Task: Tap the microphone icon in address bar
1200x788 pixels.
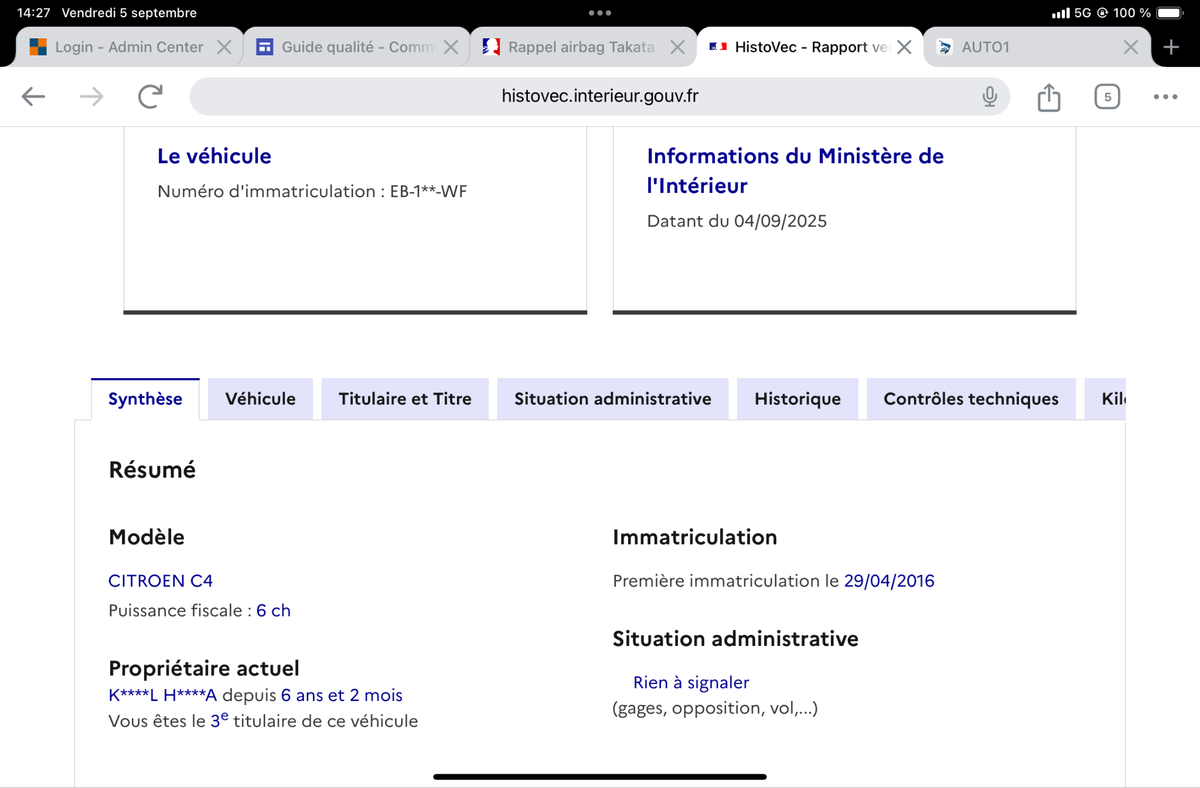Action: [x=989, y=96]
